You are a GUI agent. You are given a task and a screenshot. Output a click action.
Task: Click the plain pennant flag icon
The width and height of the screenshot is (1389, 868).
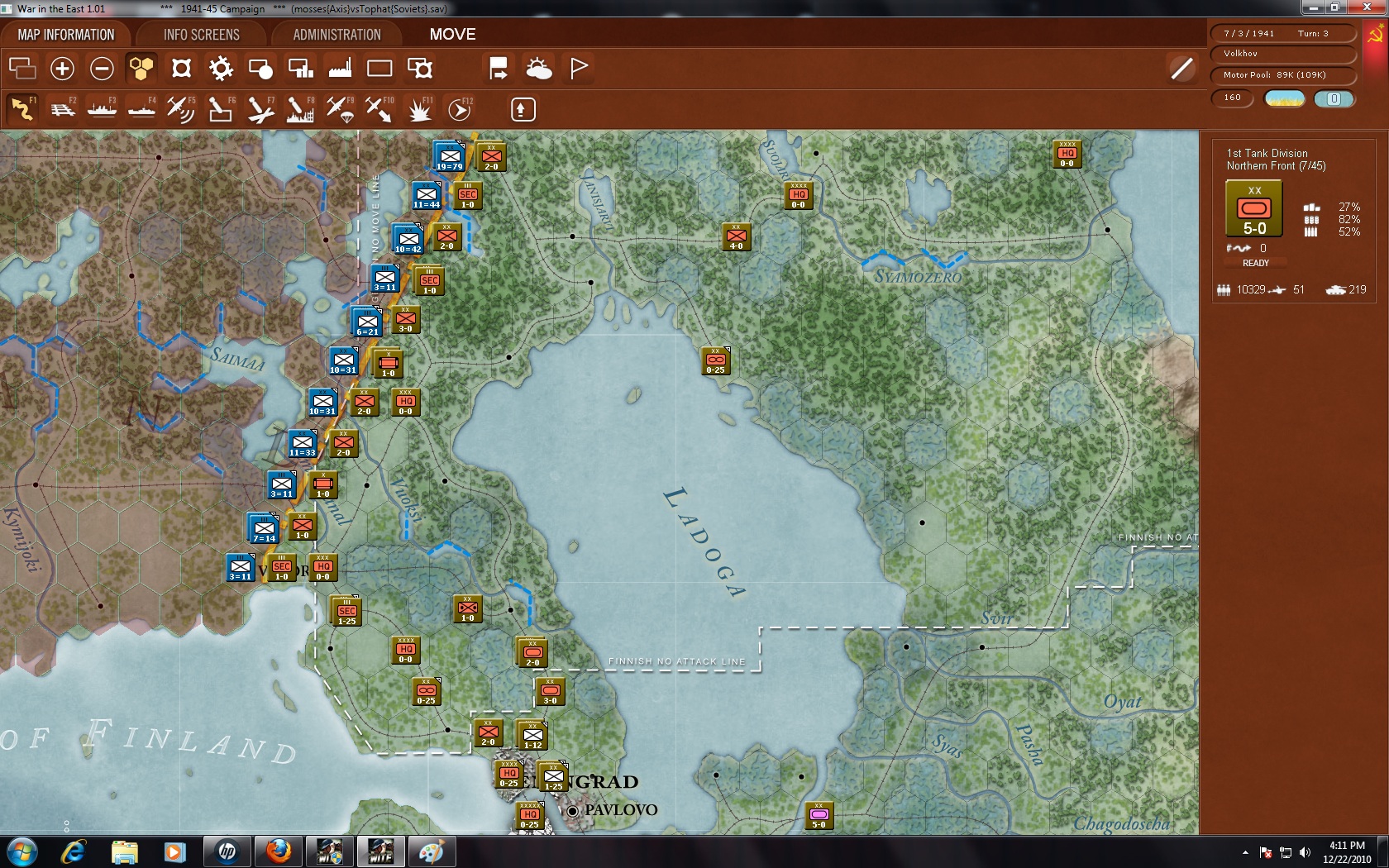click(579, 69)
